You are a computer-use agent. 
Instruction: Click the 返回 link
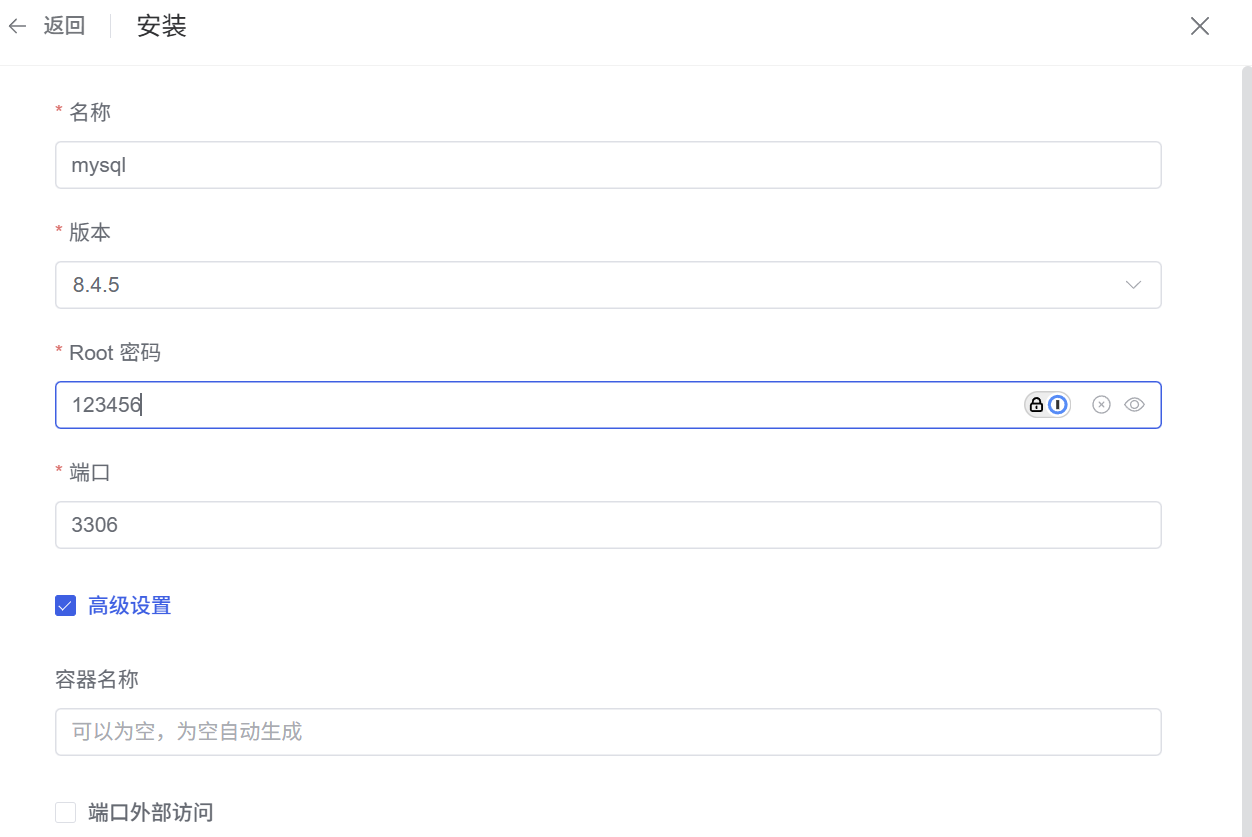(x=64, y=27)
